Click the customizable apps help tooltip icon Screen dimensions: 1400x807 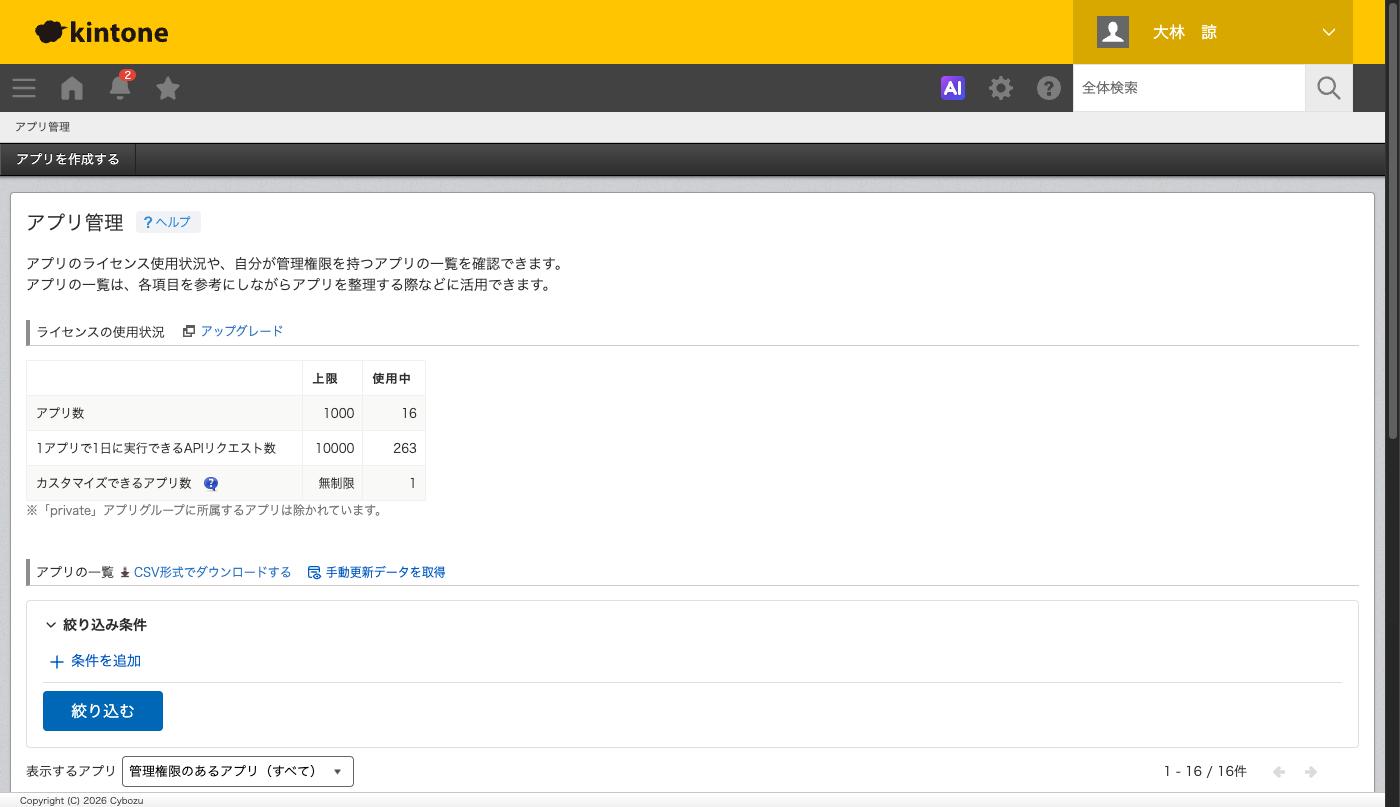[211, 483]
